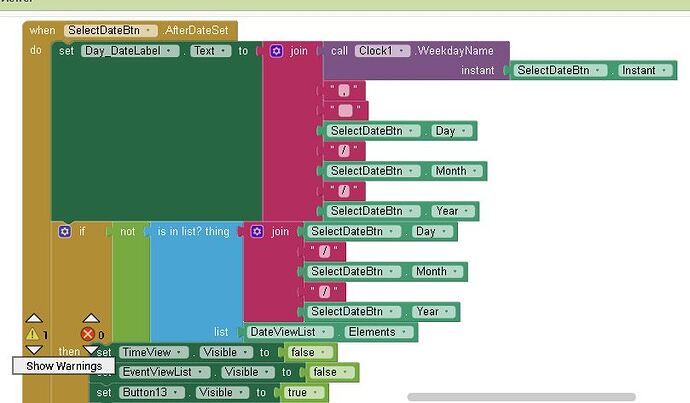The image size is (690, 403).
Task: Open the Text property dropdown
Action: click(210, 51)
